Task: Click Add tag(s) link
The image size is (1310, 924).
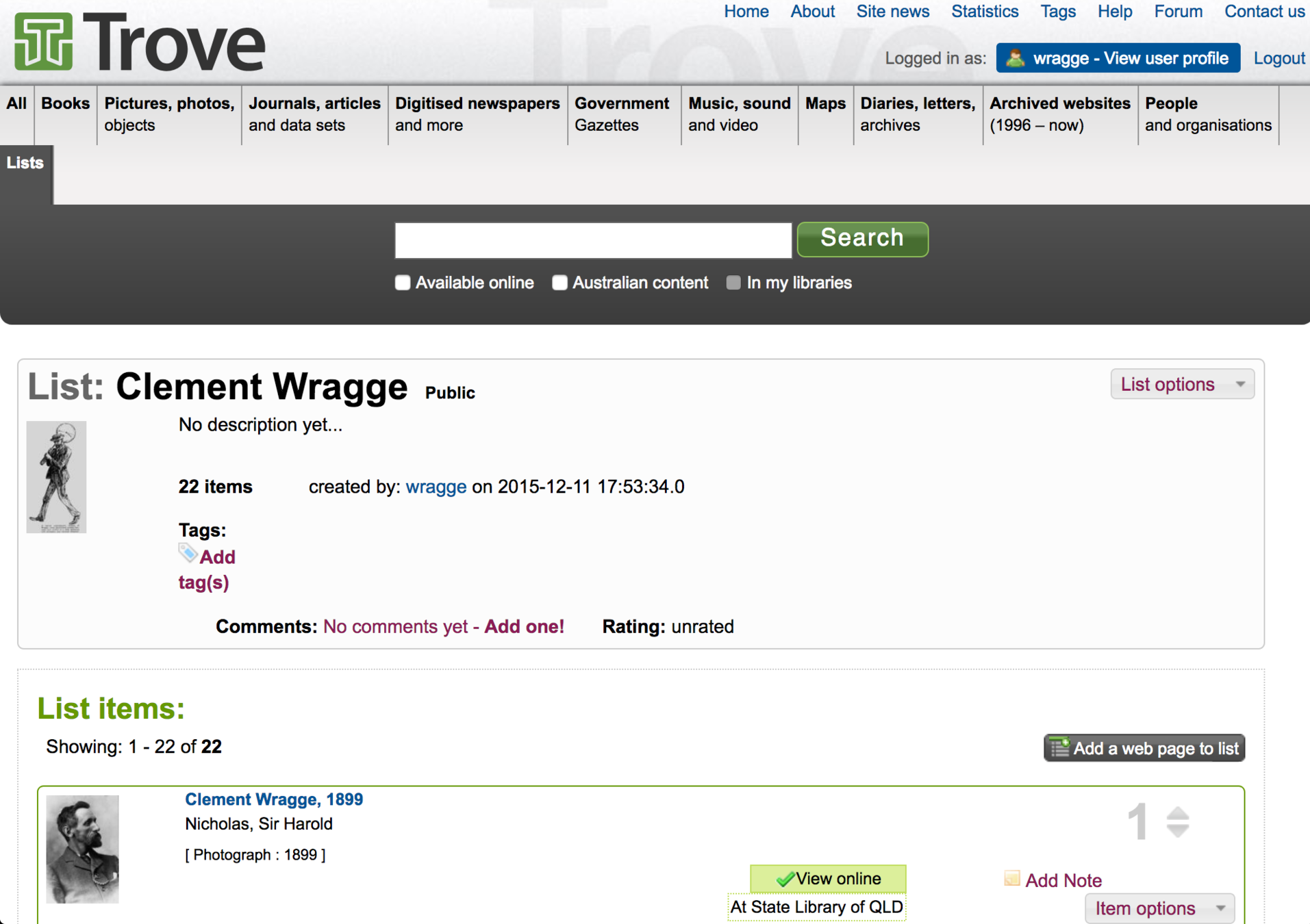Action: point(207,569)
